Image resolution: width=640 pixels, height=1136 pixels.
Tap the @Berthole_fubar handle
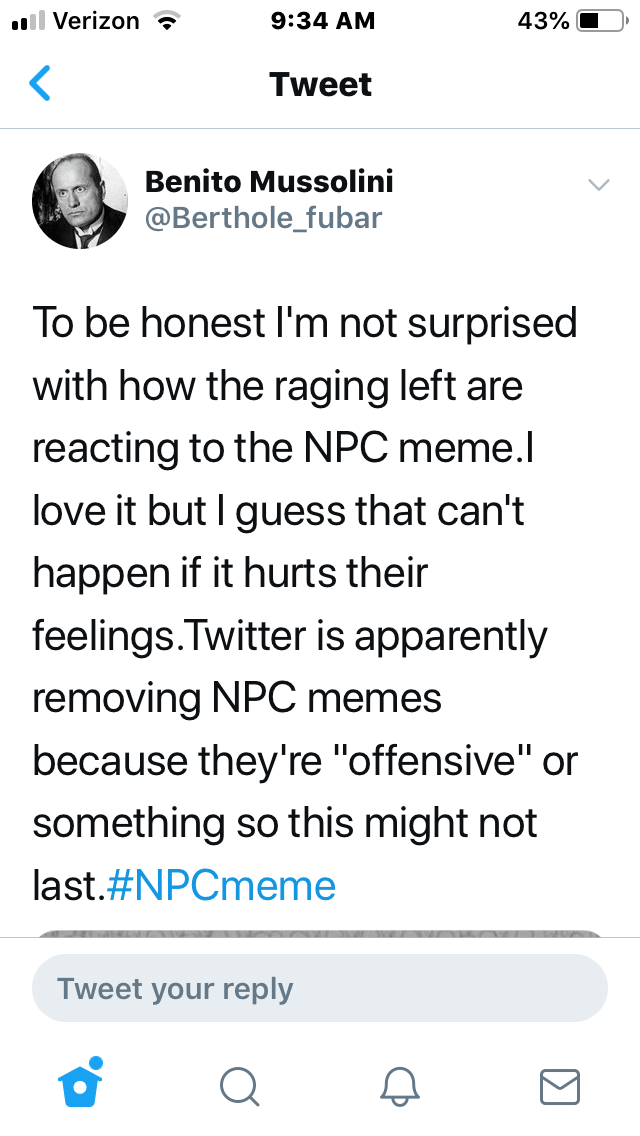click(x=264, y=217)
